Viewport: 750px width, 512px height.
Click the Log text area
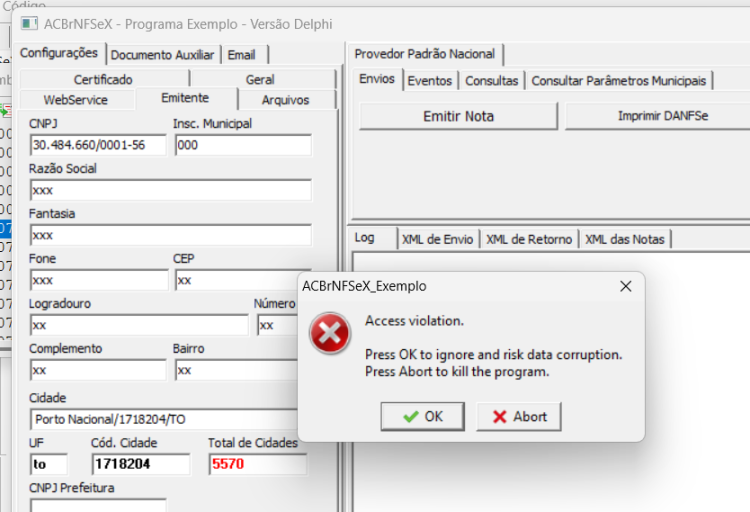pos(551,382)
